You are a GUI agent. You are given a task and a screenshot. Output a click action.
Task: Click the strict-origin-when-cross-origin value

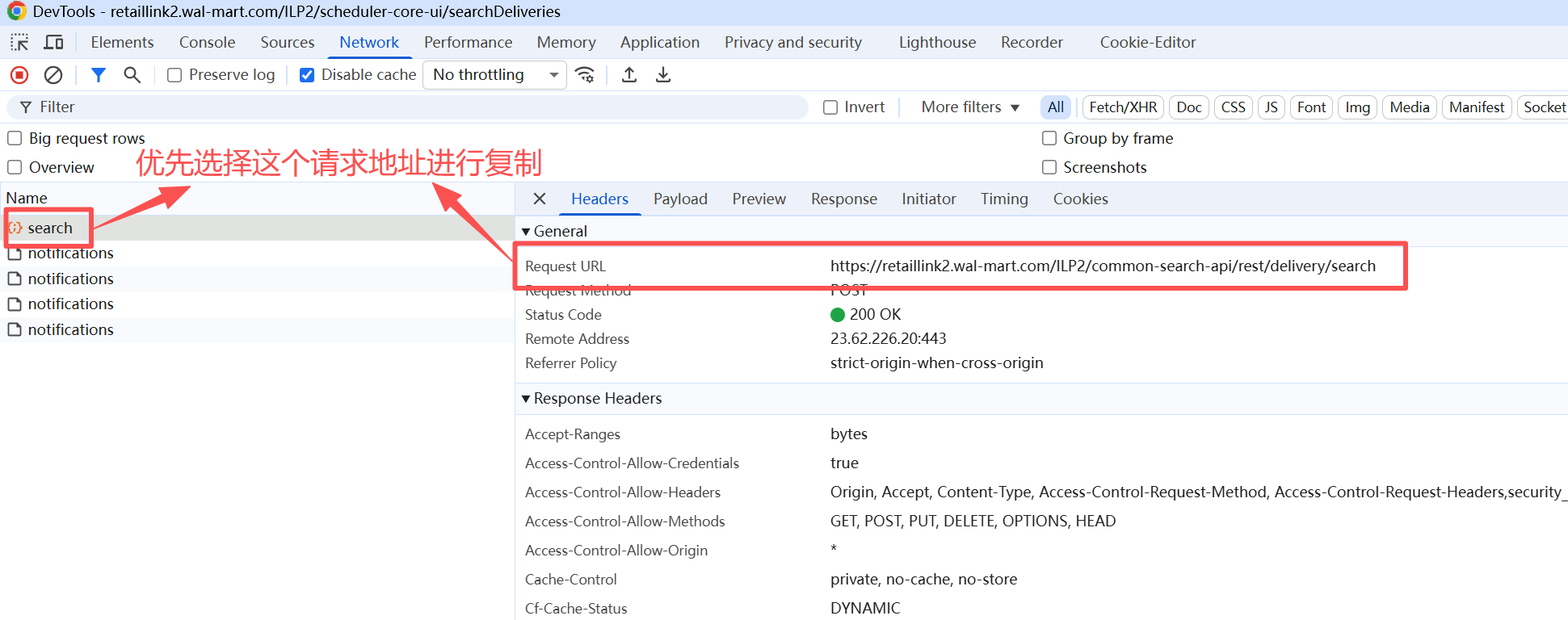[x=937, y=362]
